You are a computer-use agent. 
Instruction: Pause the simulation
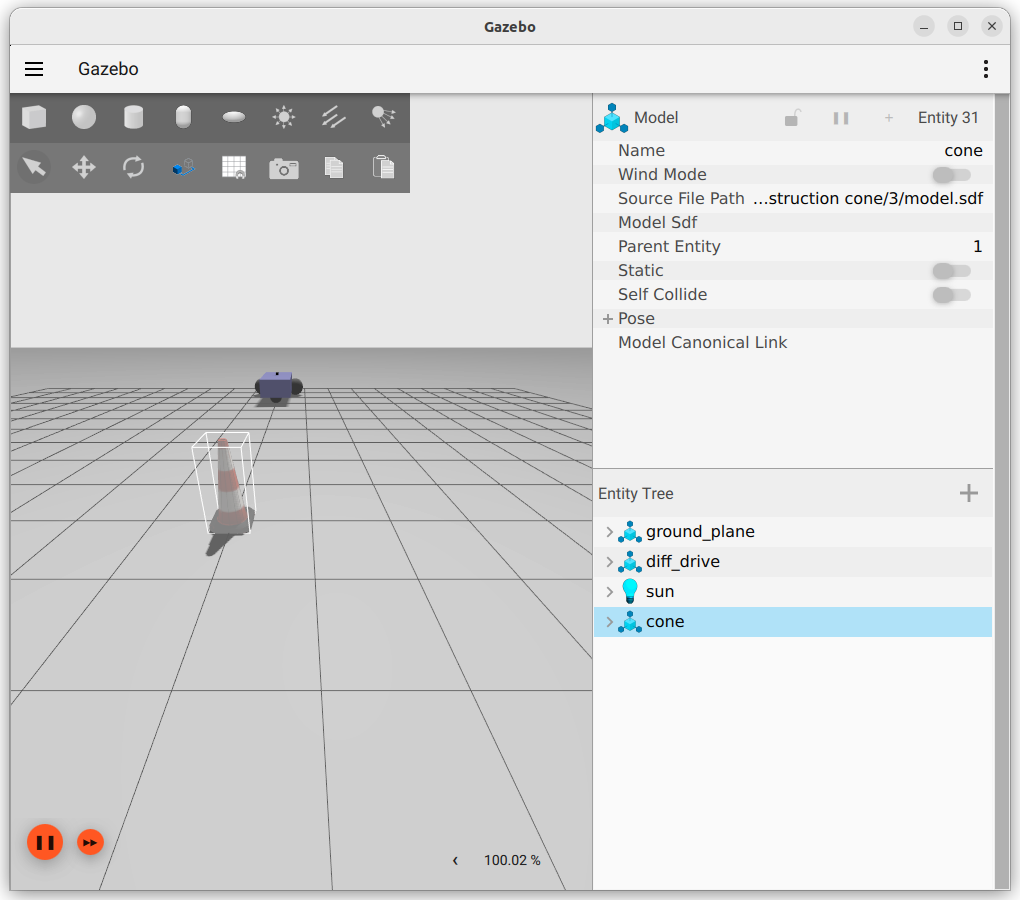(45, 842)
